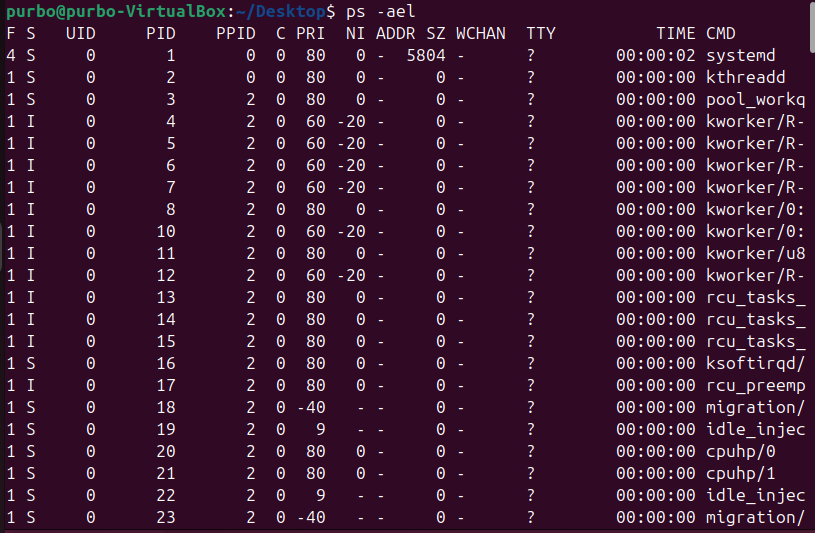Click the '~/Desktop' path in prompt
This screenshot has width=815, height=533.
click(280, 11)
